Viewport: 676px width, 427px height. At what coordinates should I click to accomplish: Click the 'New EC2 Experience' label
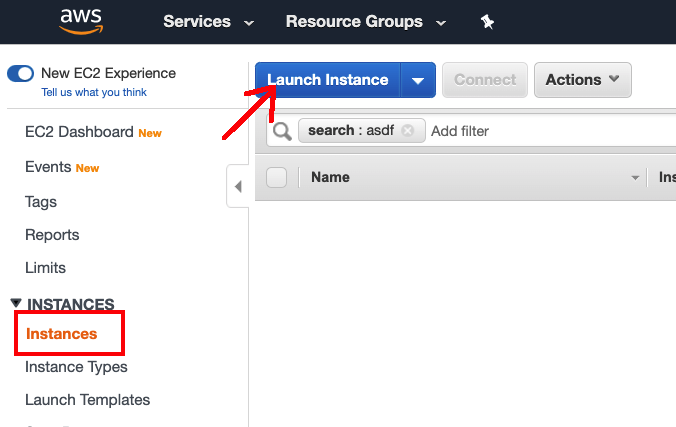pos(109,73)
